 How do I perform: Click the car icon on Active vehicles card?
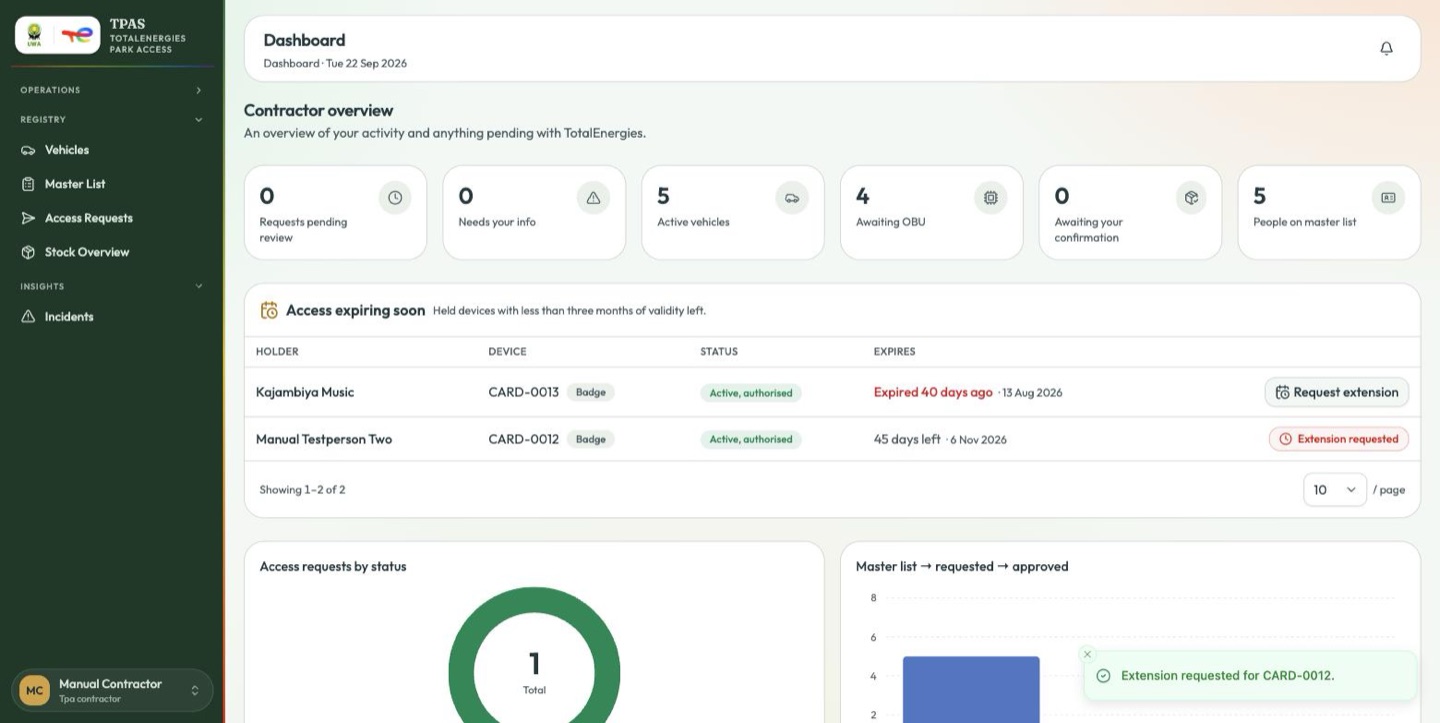[x=792, y=198]
